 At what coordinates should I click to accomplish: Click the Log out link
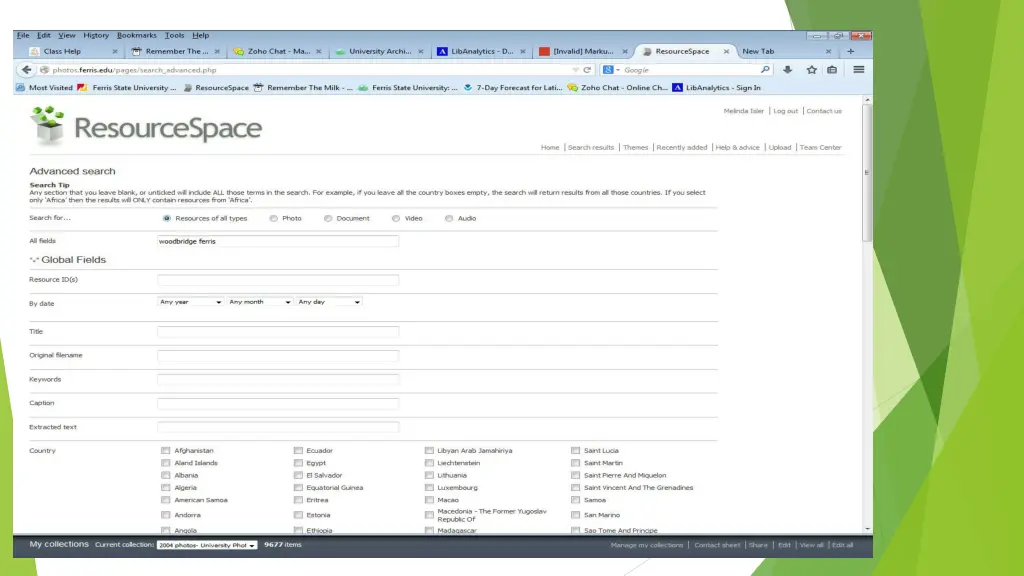(786, 111)
